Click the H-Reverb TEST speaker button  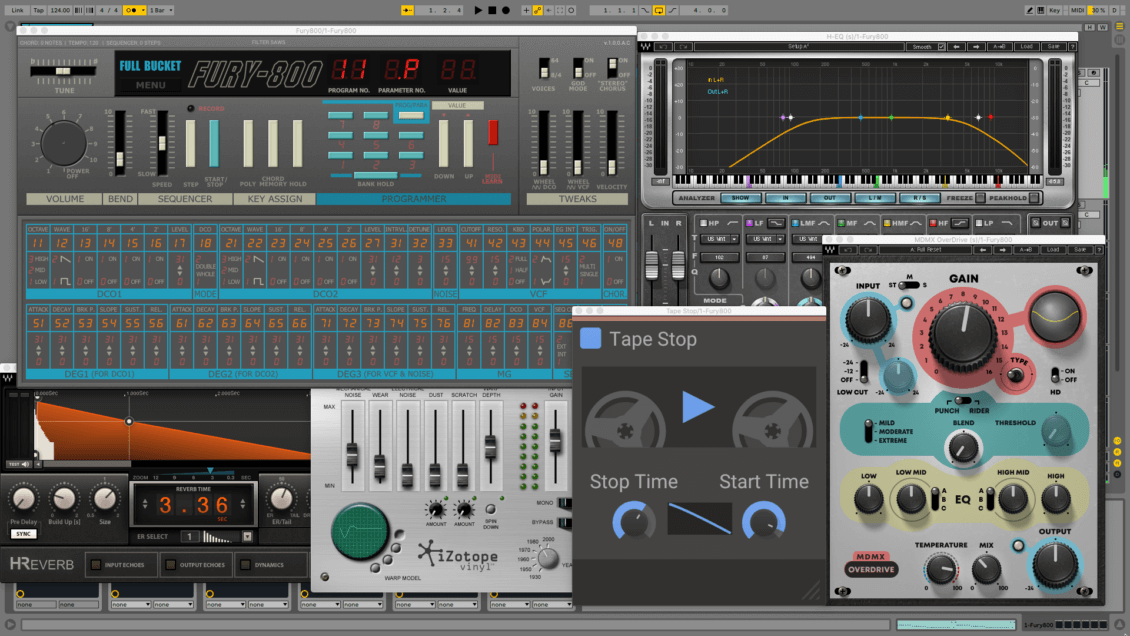pos(19,464)
